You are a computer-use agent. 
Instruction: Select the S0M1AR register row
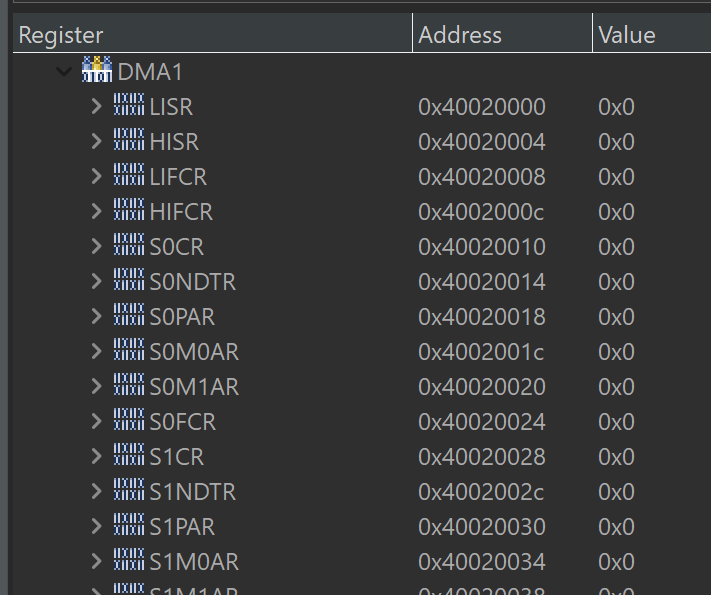point(362,386)
